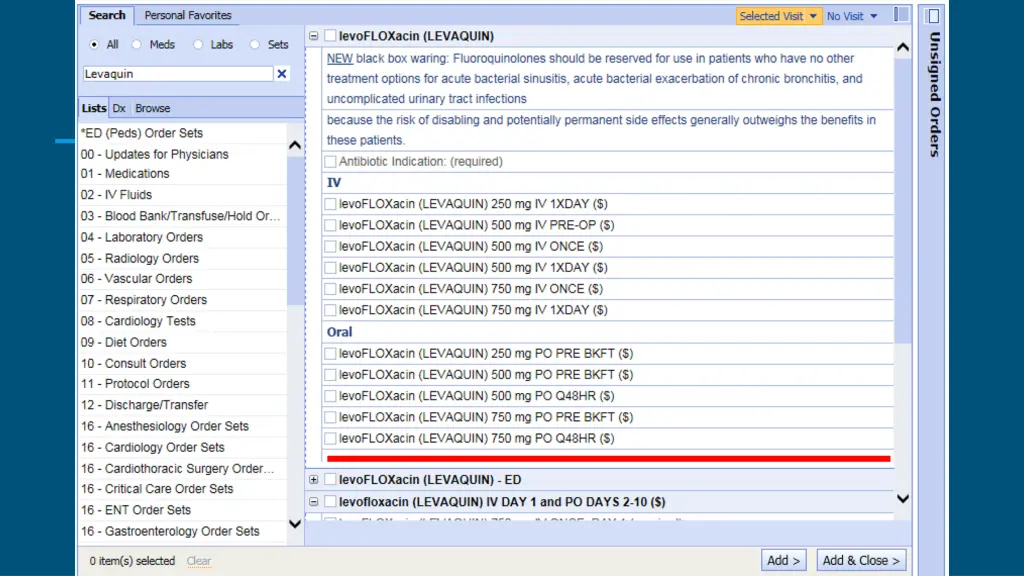The width and height of the screenshot is (1024, 576).
Task: Open the No Visit dropdown
Action: 852,16
